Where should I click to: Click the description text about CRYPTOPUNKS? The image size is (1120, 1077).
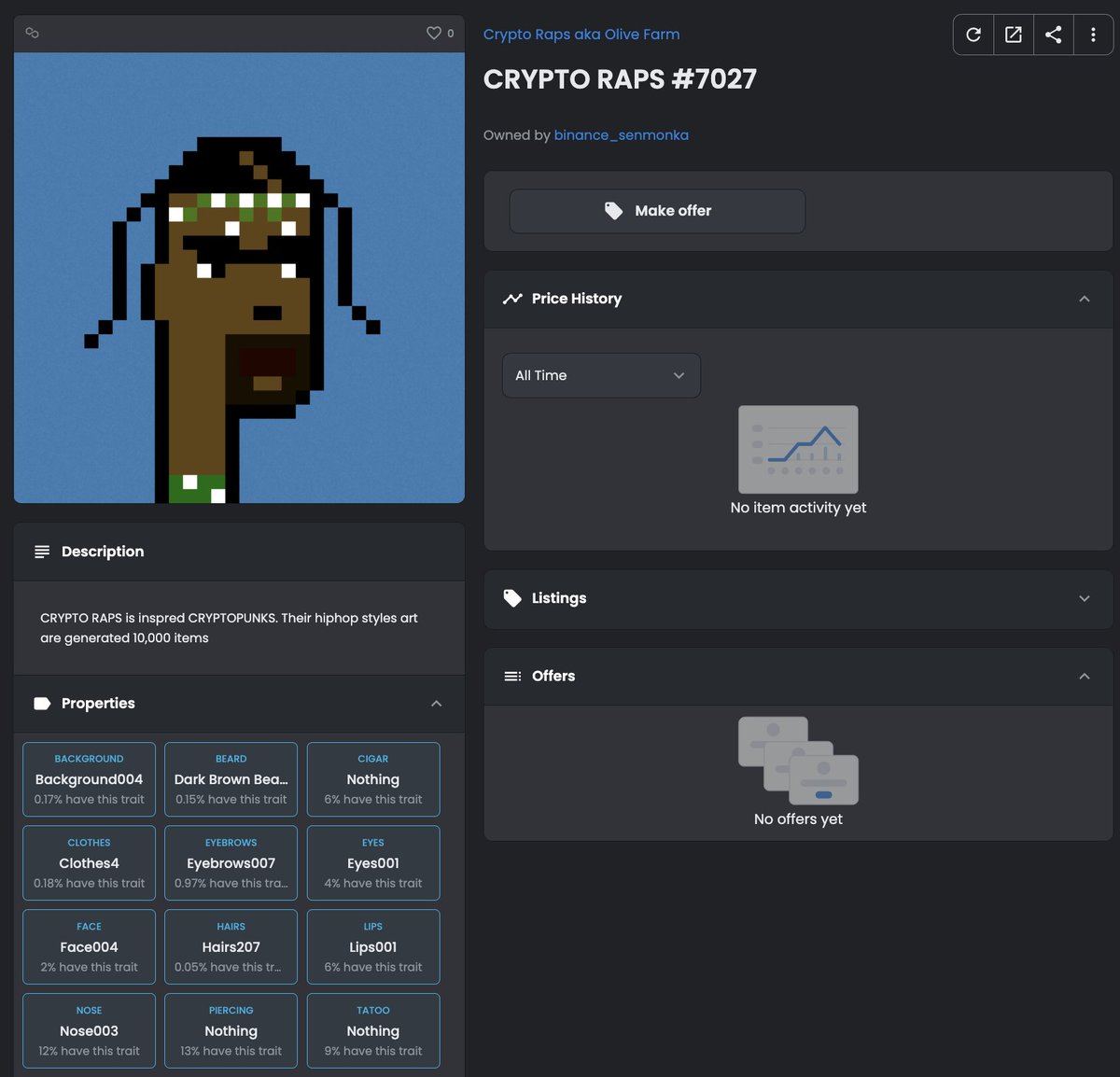229,628
